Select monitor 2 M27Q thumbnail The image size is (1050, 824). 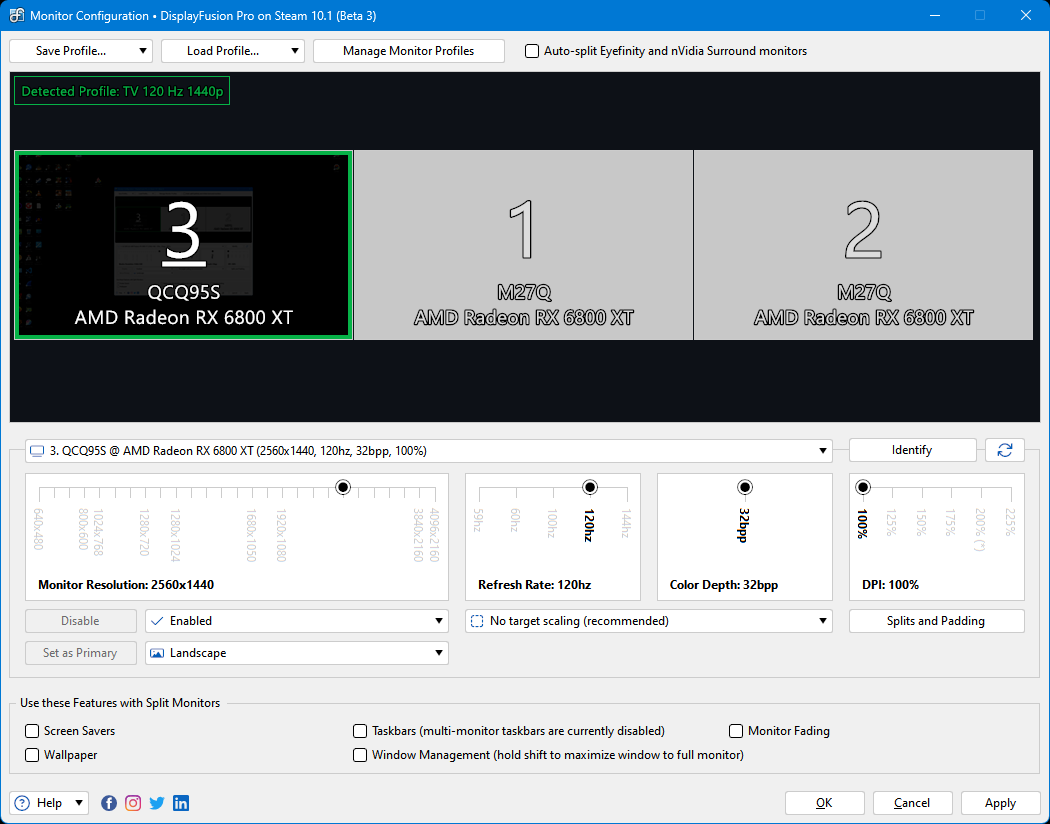click(x=863, y=245)
